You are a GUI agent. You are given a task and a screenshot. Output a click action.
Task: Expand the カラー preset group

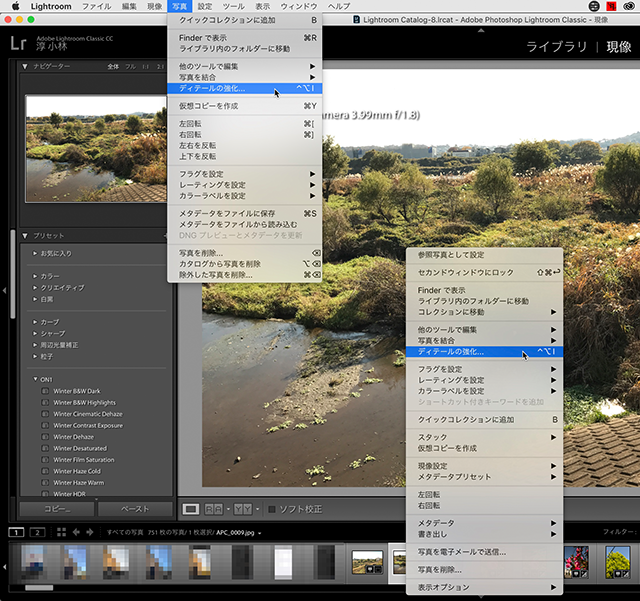(35, 276)
